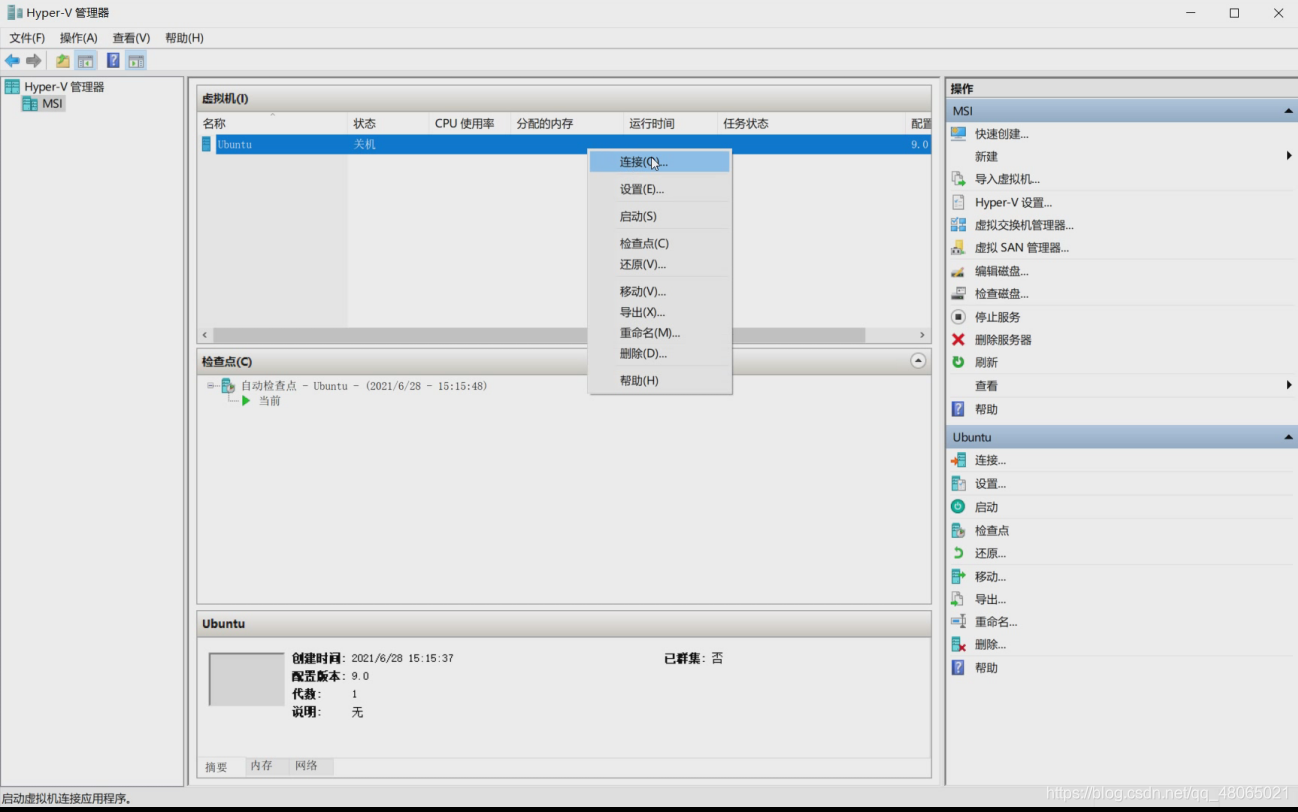Screen dimensions: 1298x812
Task: Click 快速创建 icon in actions pane
Action: 958,134
